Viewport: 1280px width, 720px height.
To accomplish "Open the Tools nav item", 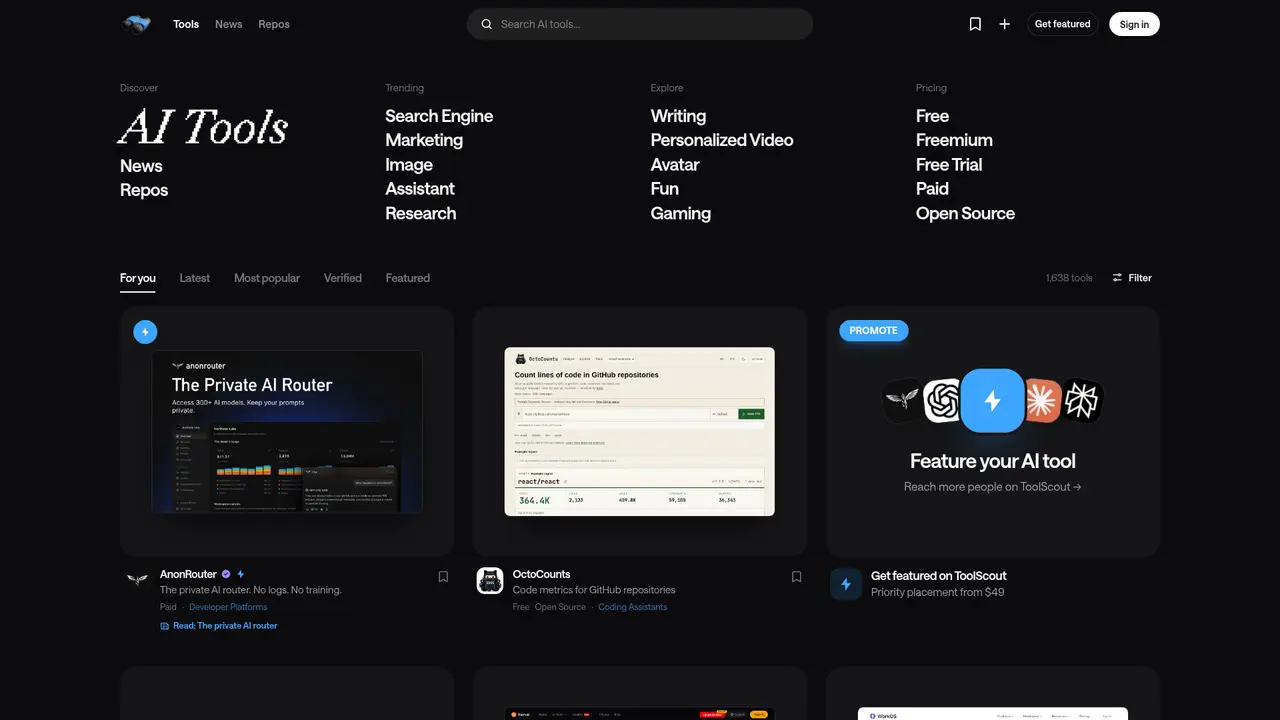I will (186, 24).
